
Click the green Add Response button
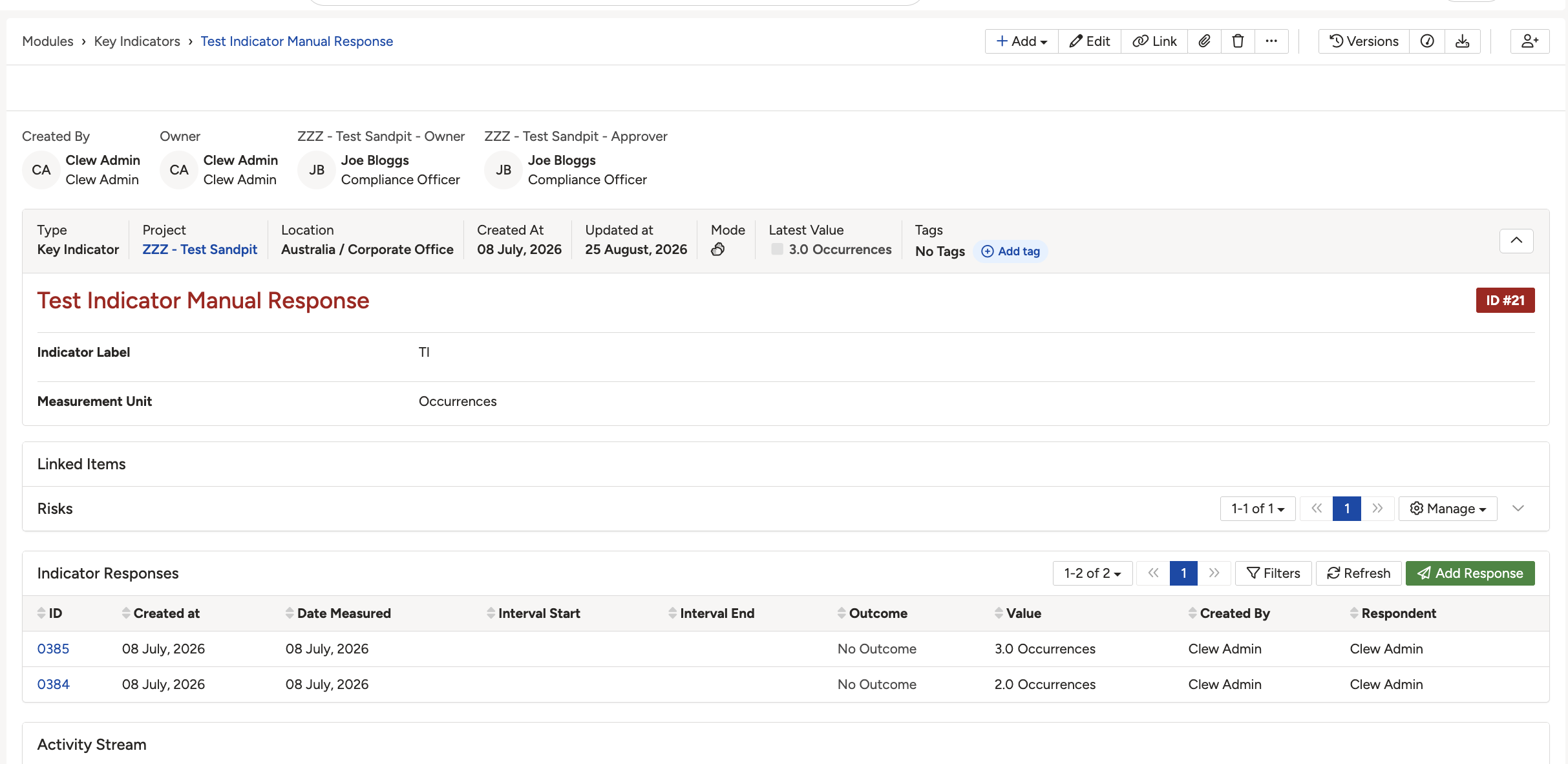pos(1470,573)
